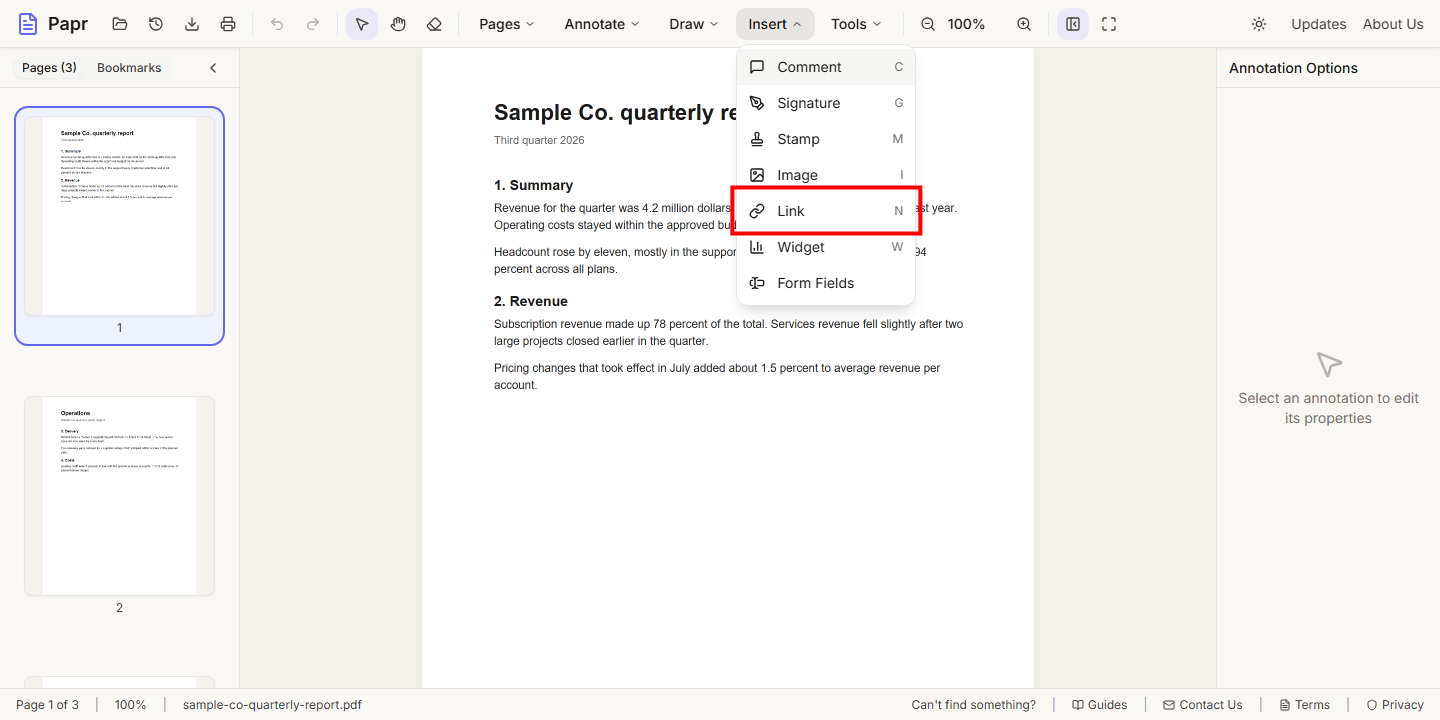Select the eraser tool
This screenshot has width=1440, height=720.
(434, 24)
